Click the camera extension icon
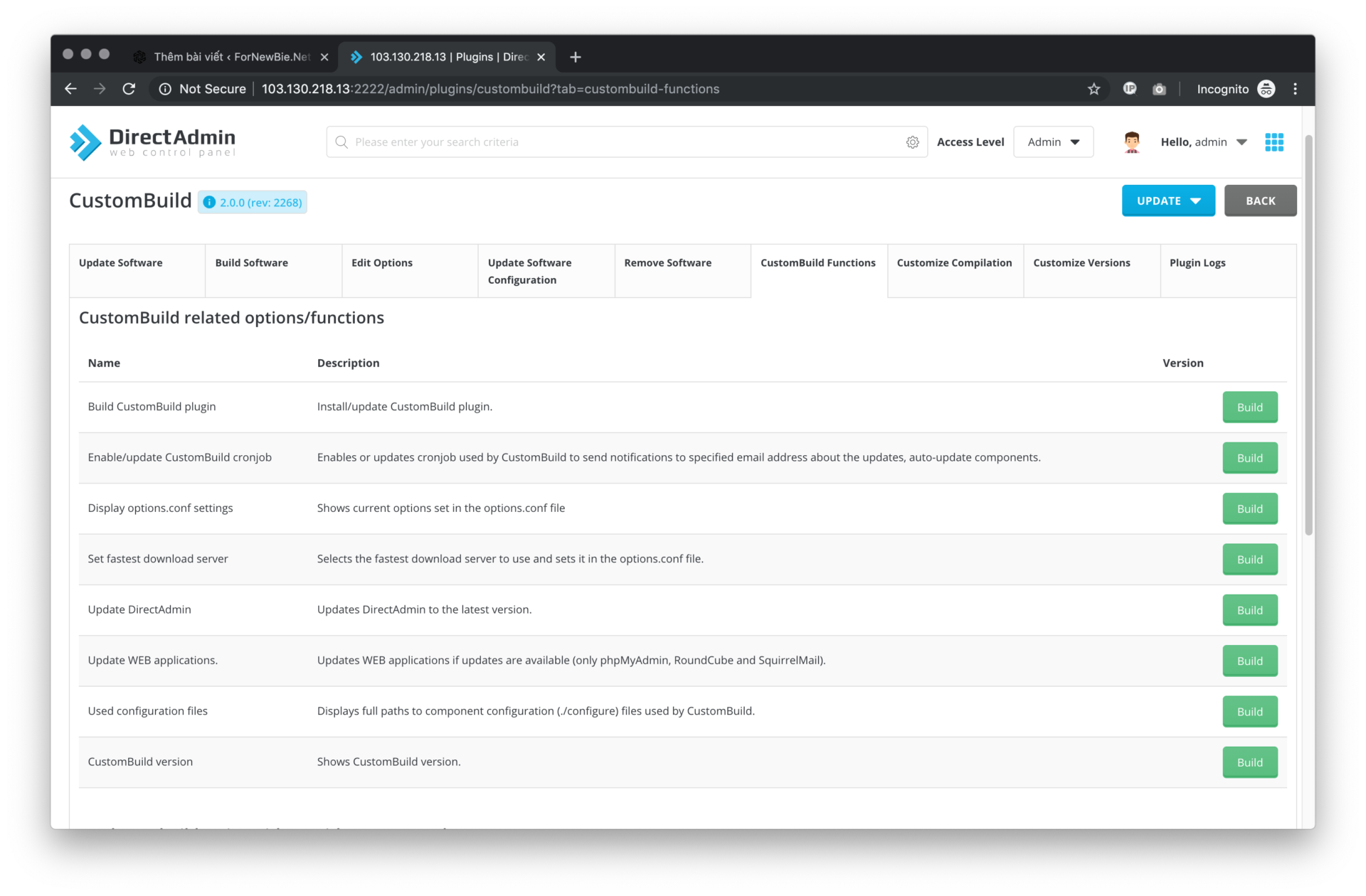Image resolution: width=1366 pixels, height=896 pixels. (1159, 89)
